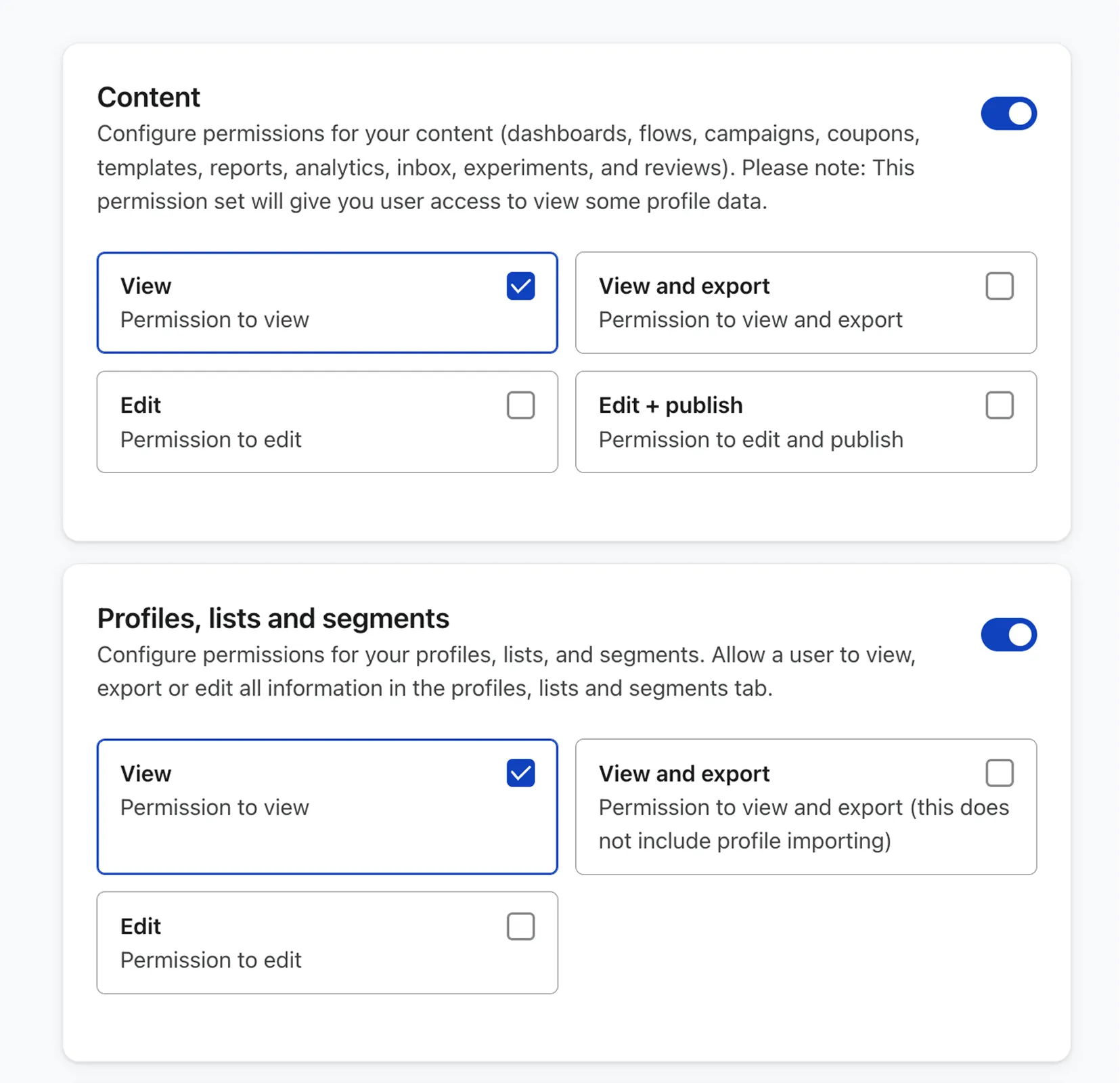
Task: Check the Edit permission box under Content
Action: pos(520,405)
